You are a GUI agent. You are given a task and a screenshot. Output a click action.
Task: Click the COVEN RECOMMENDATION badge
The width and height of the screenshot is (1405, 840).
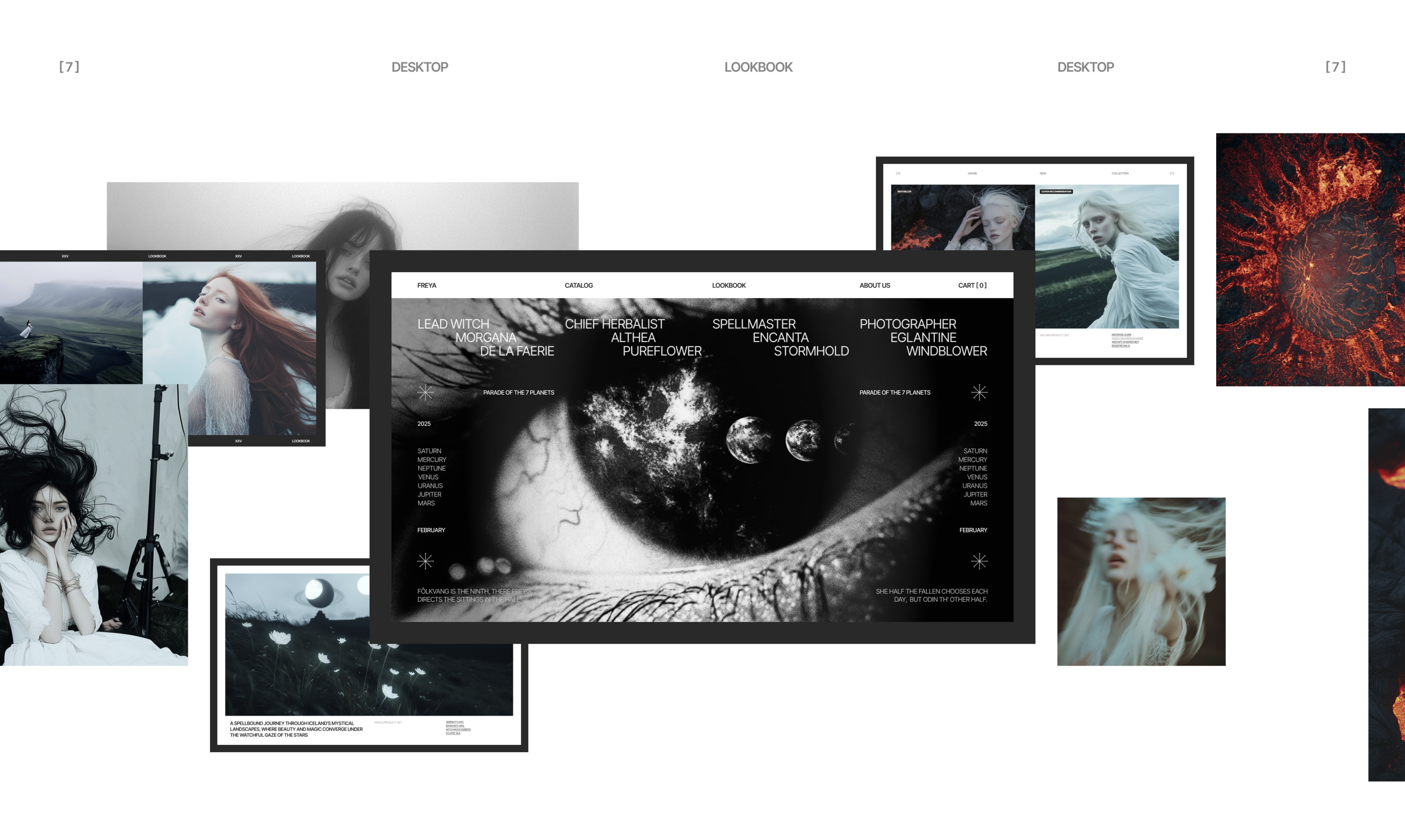click(1056, 191)
